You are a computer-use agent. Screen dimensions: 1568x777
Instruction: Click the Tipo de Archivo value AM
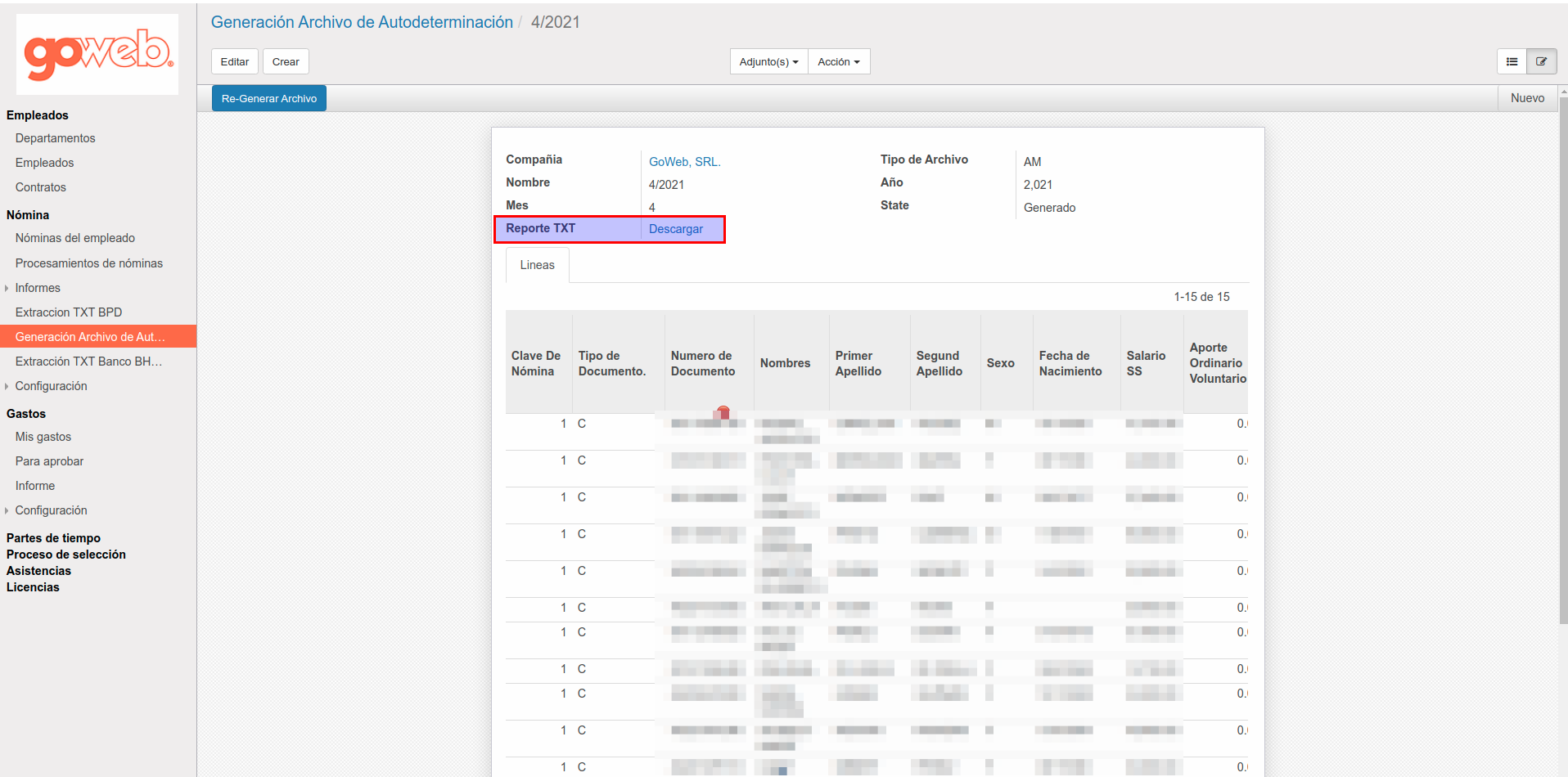click(x=1032, y=162)
